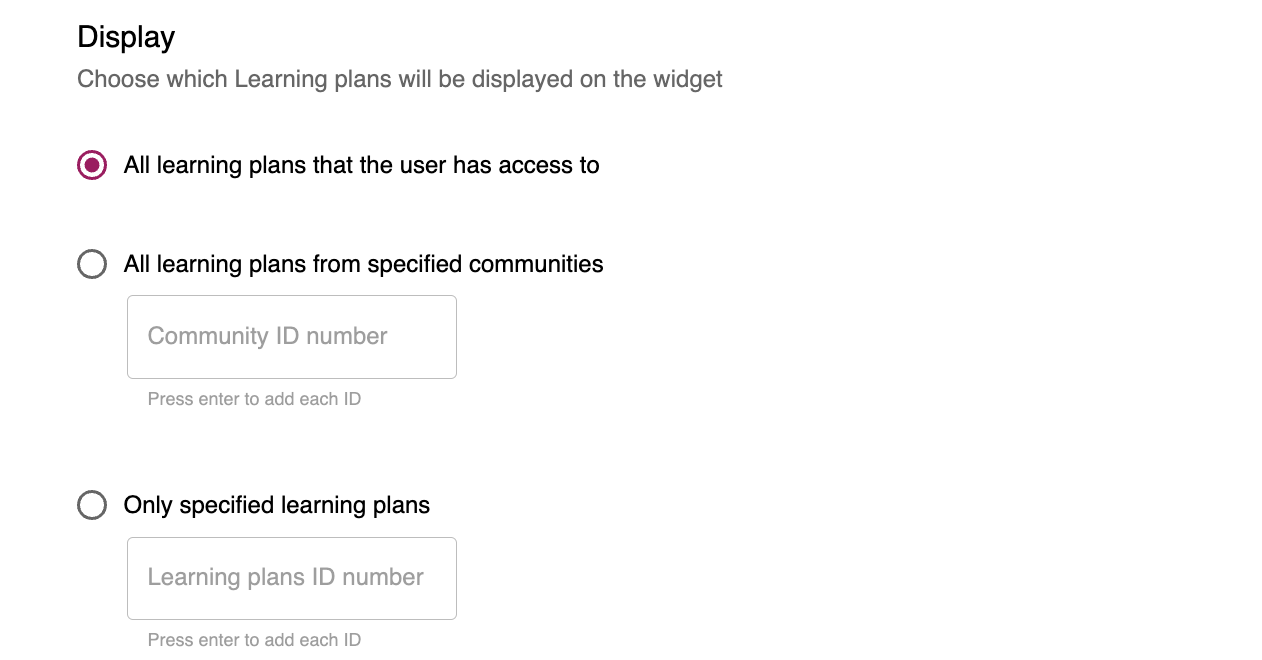Screen dimensions: 1262x660
Task: Click the word "widget" in the Display description
Action: coord(688,79)
